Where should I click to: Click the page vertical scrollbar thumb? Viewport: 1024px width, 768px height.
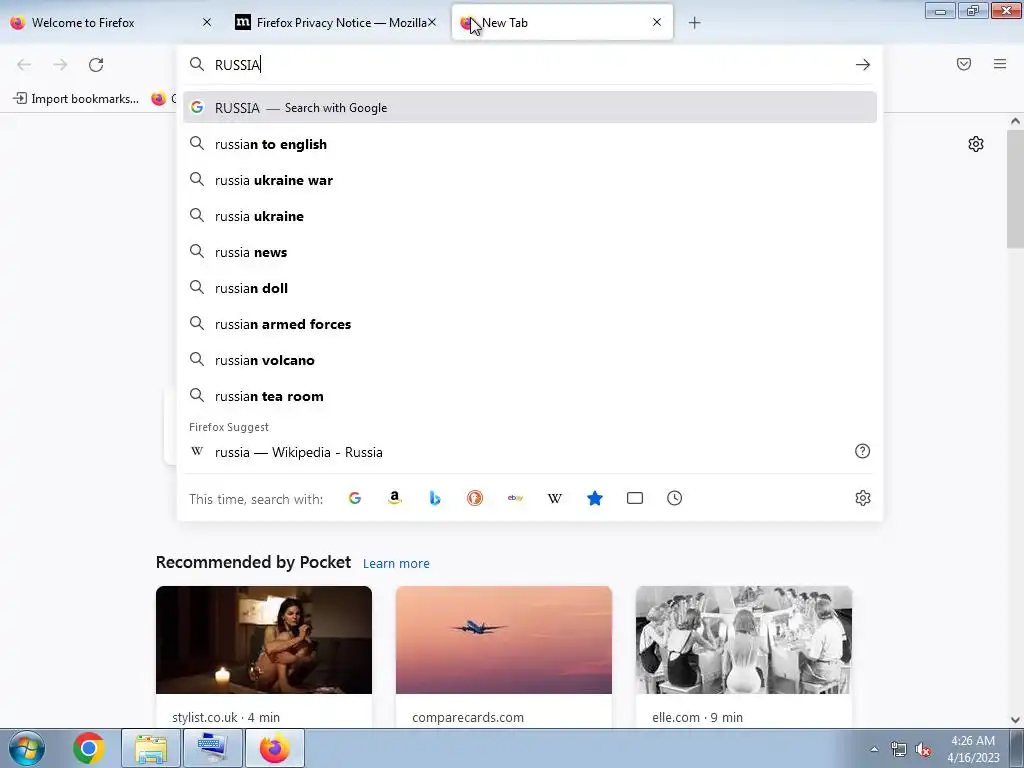pos(1015,189)
